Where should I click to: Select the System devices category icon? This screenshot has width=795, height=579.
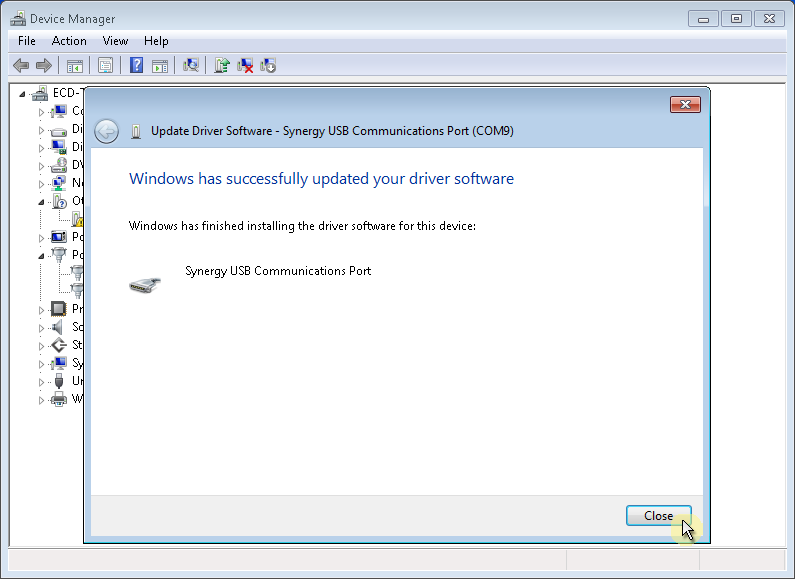59,363
